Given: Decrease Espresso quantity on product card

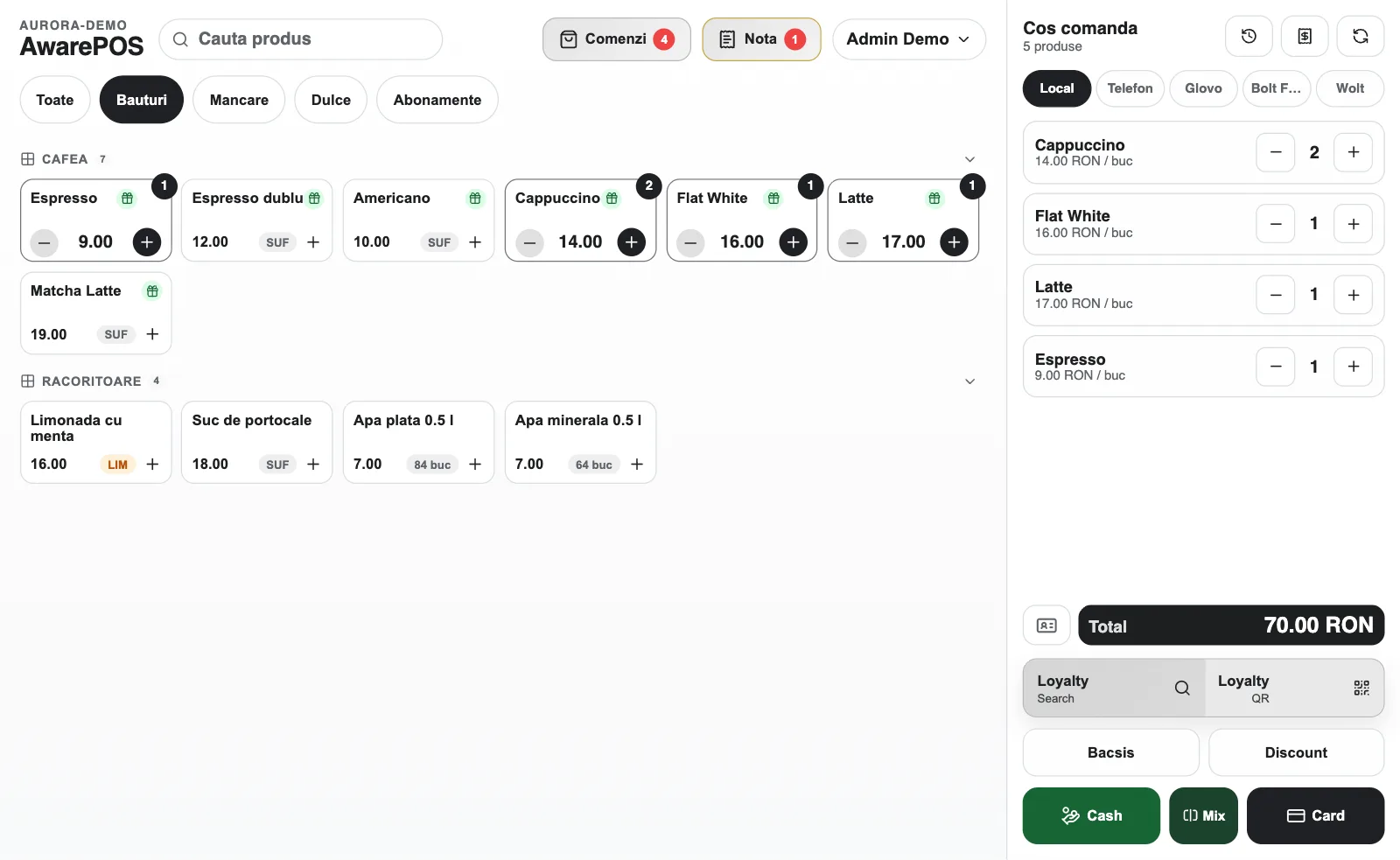Looking at the screenshot, I should pyautogui.click(x=45, y=242).
